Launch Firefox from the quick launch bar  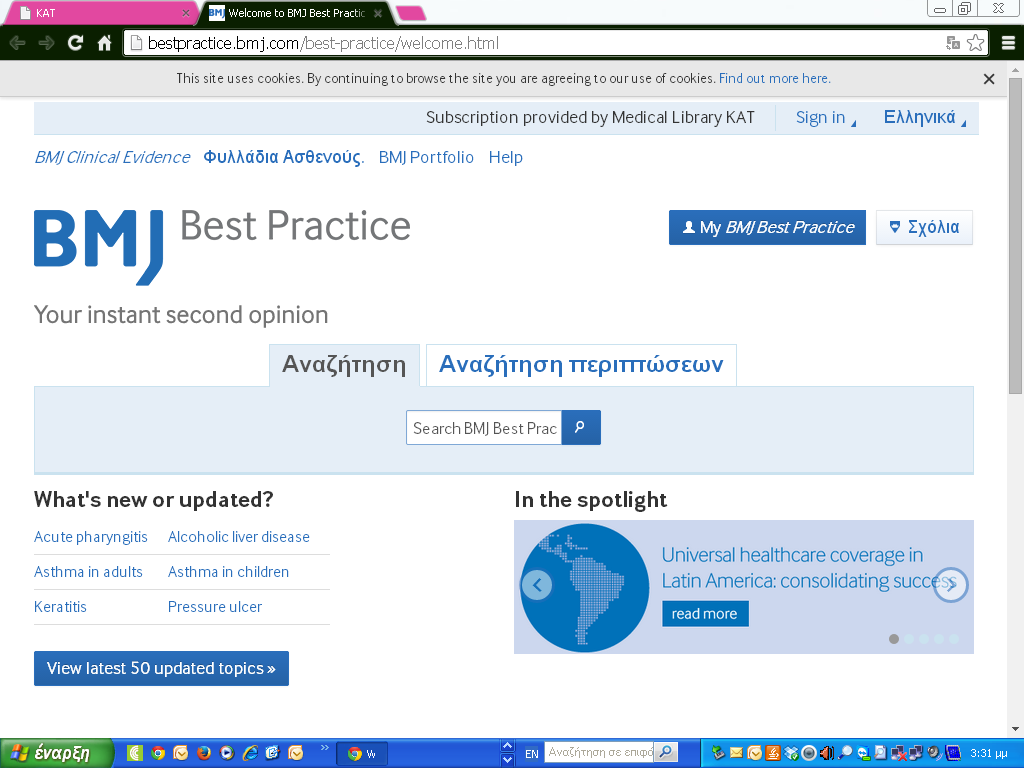[204, 753]
